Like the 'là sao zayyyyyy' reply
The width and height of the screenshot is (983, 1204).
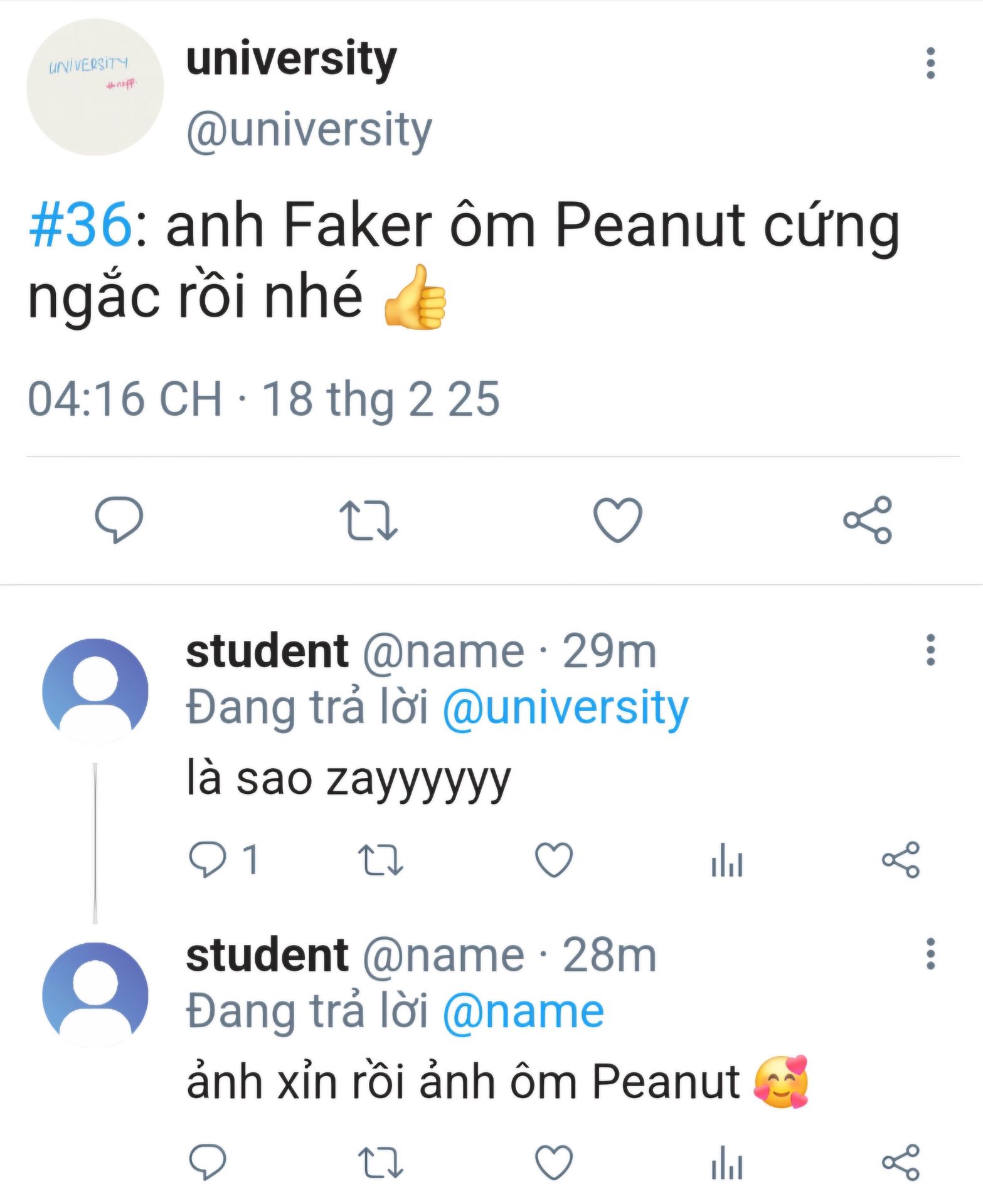[x=554, y=858]
